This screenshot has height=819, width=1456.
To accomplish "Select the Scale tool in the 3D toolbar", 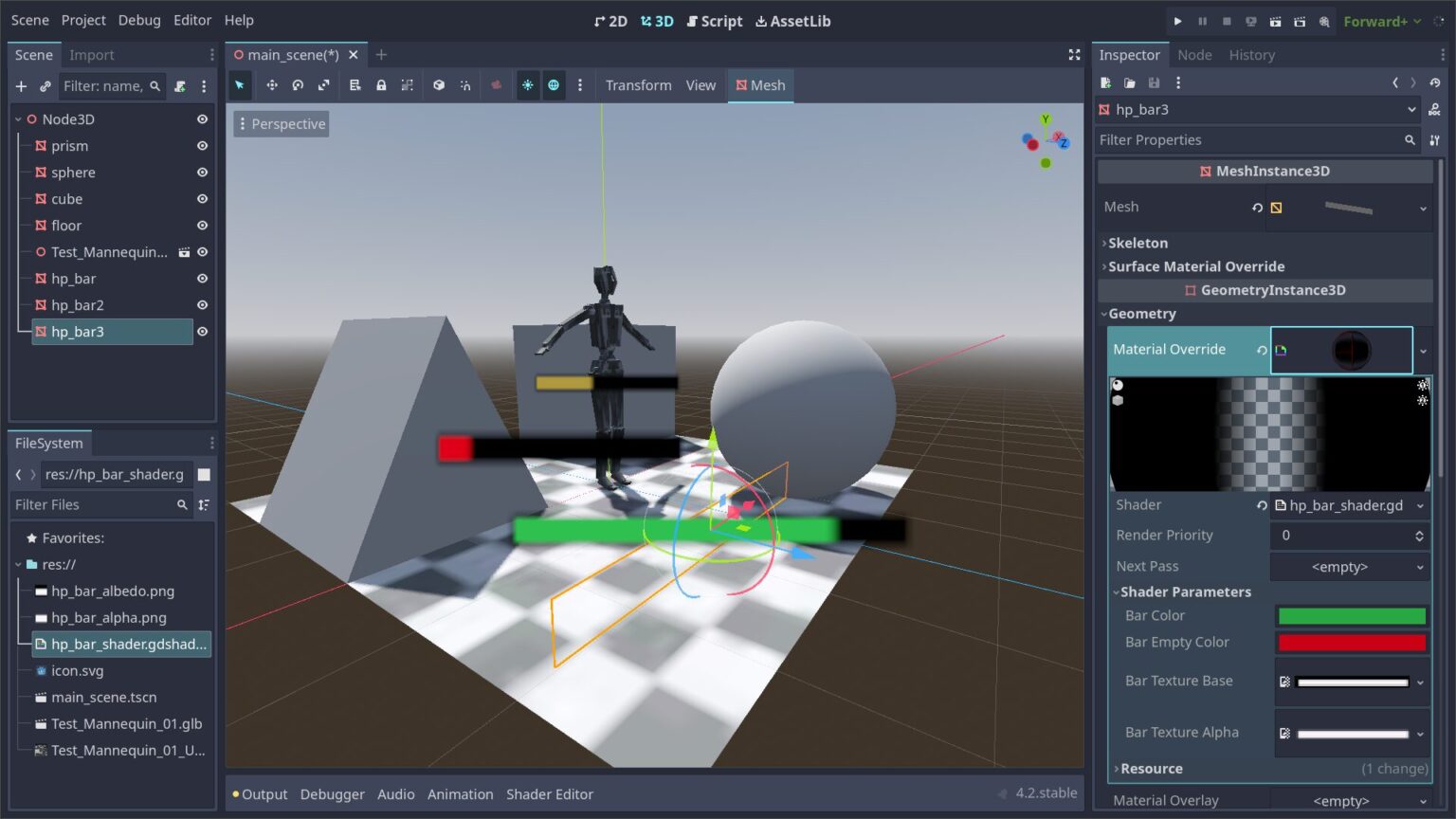I will click(323, 85).
